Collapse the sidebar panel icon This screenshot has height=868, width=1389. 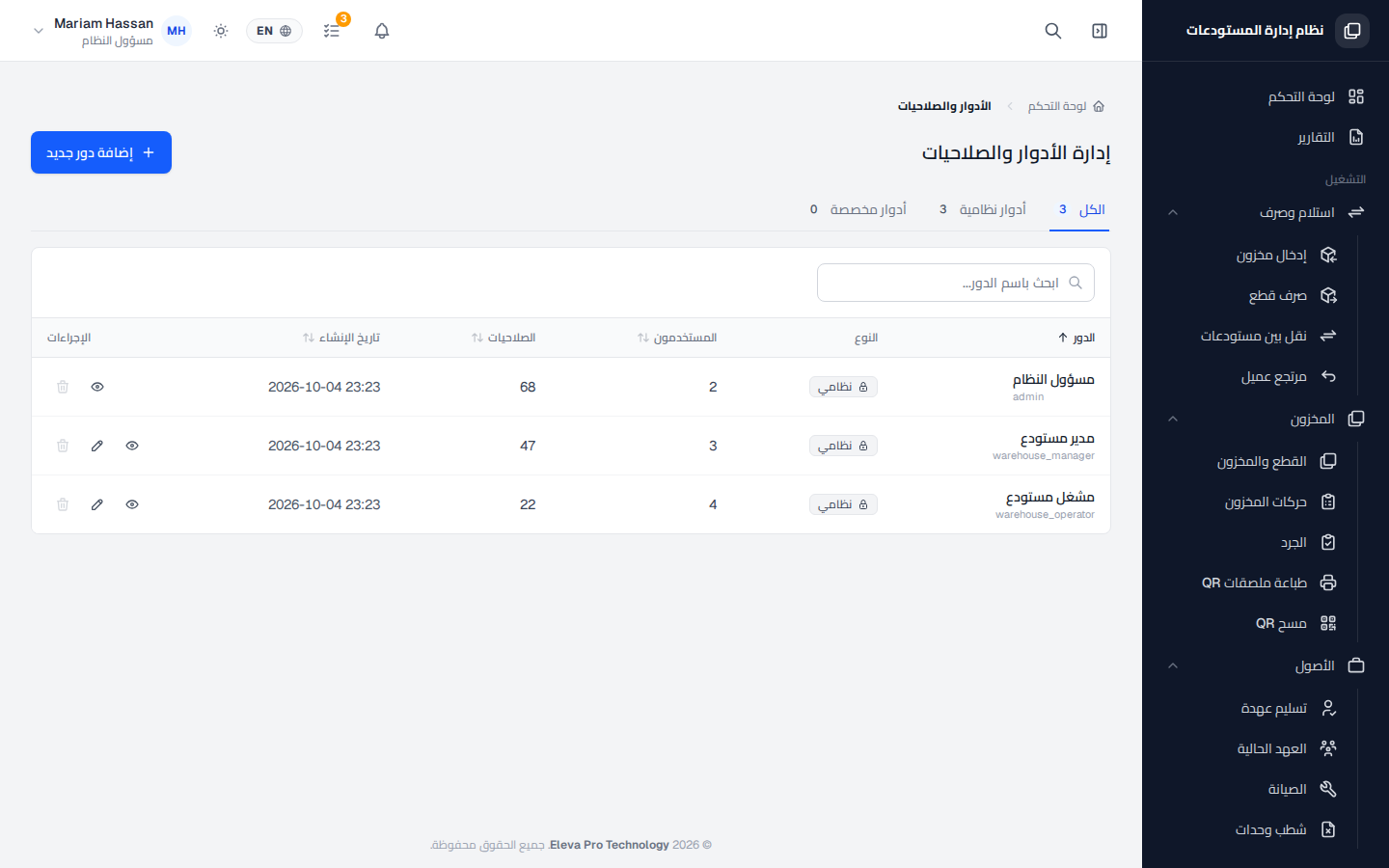point(1100,31)
